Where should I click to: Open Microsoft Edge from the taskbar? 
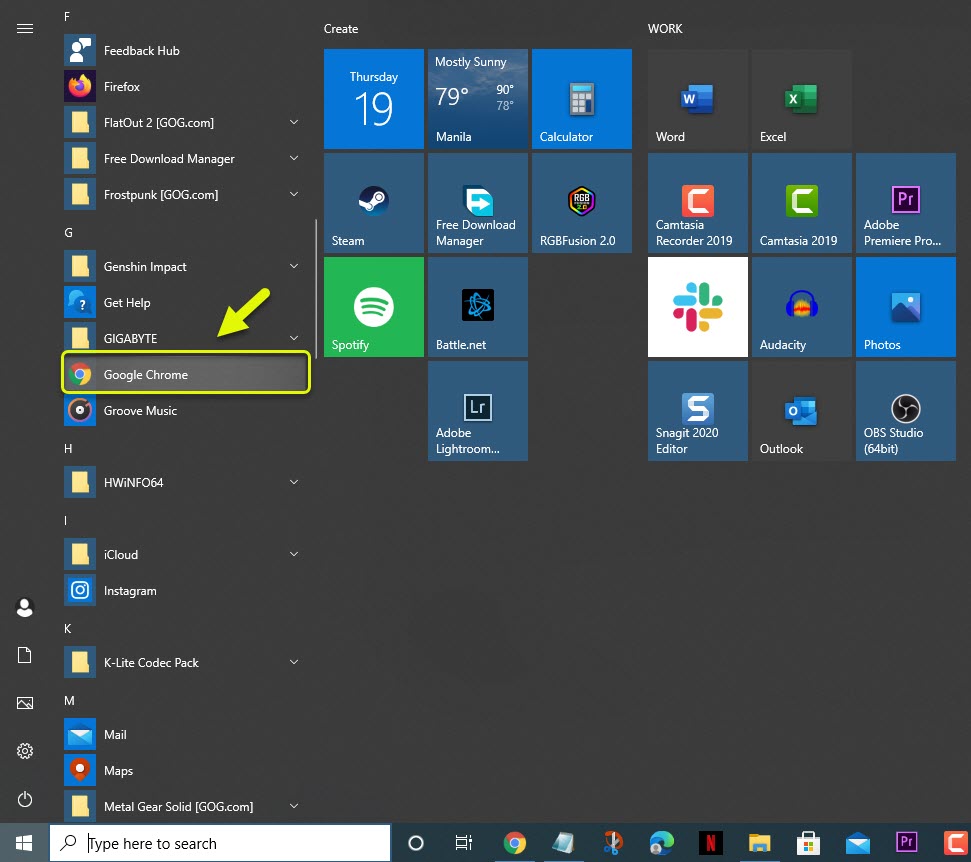[x=661, y=843]
